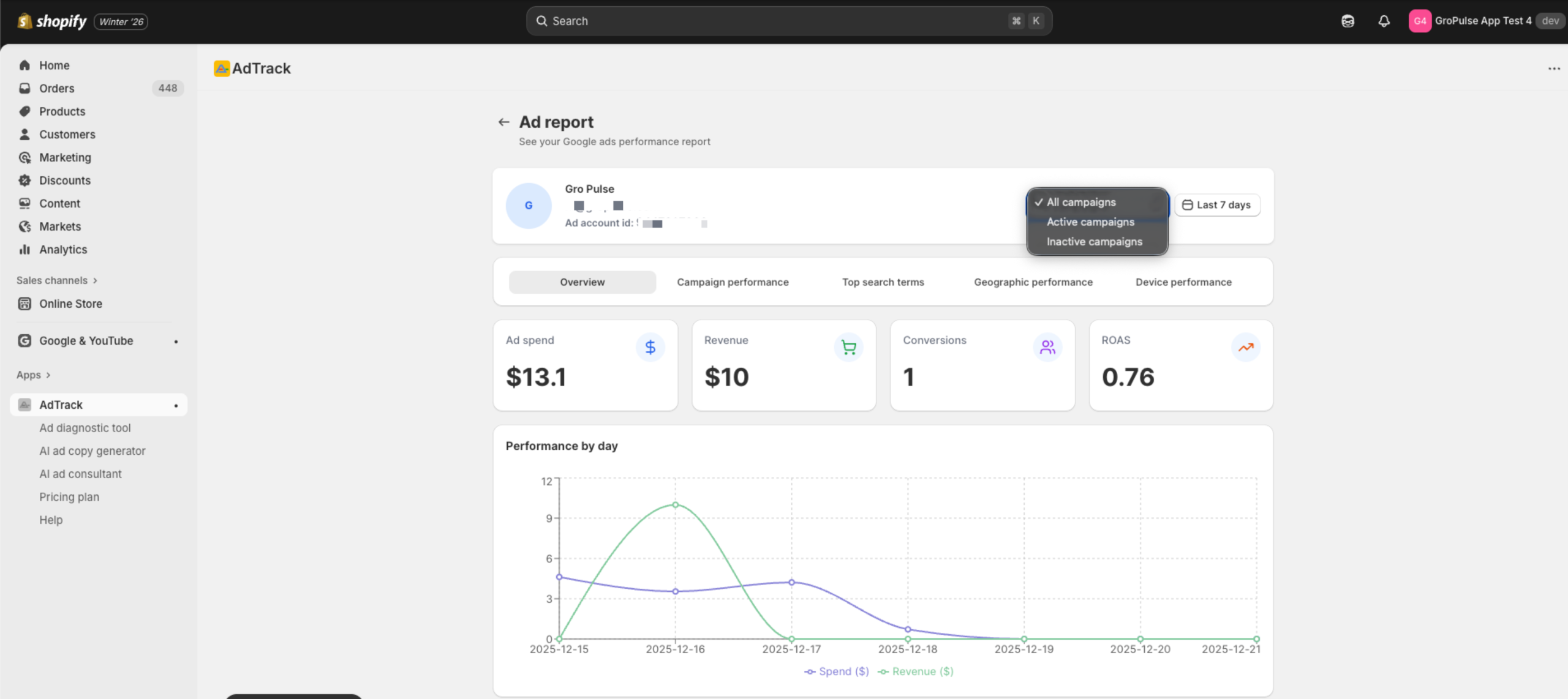Go to Pricing plan page

pyautogui.click(x=69, y=497)
